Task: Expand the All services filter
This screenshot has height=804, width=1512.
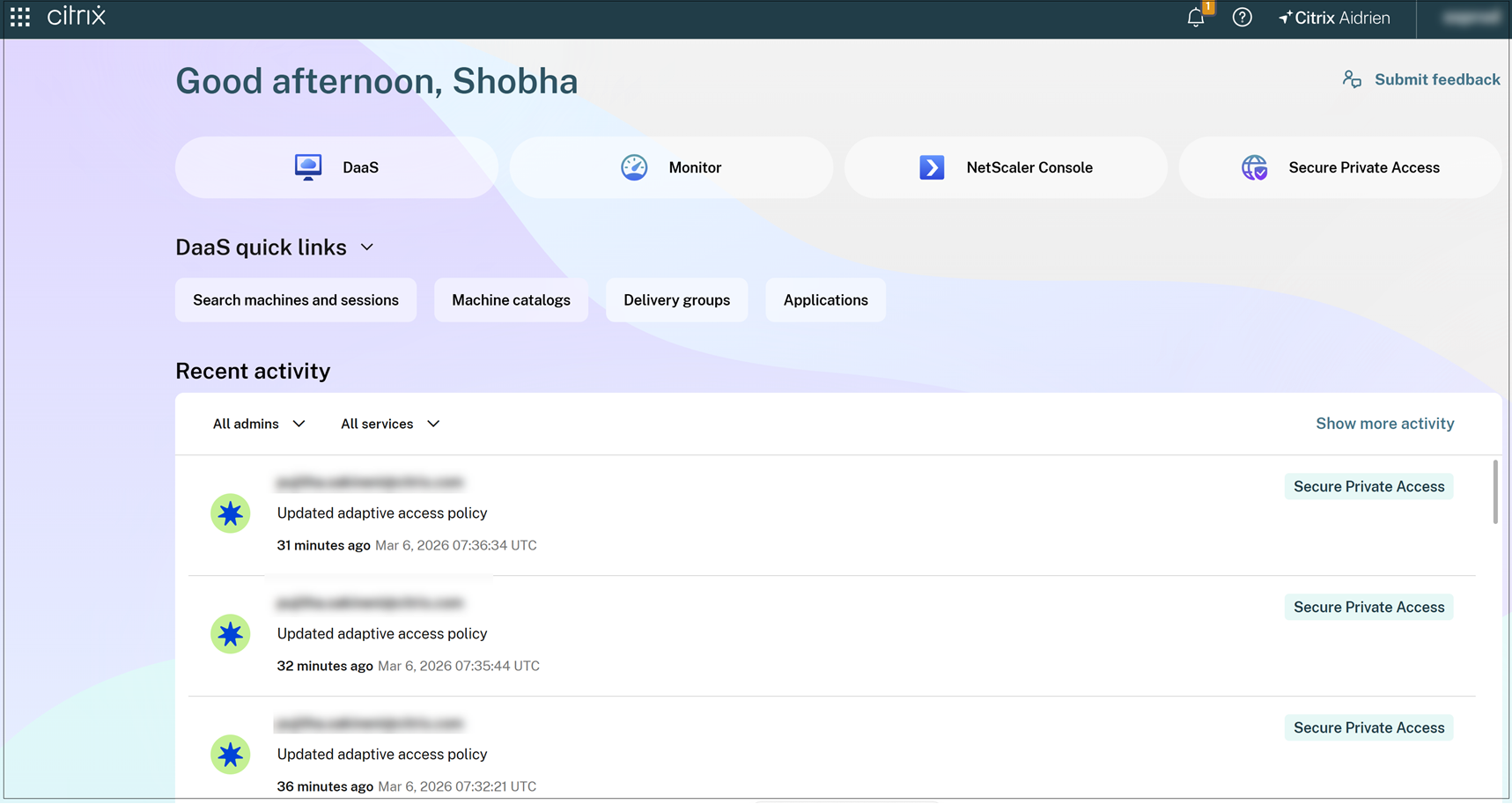Action: [x=390, y=424]
